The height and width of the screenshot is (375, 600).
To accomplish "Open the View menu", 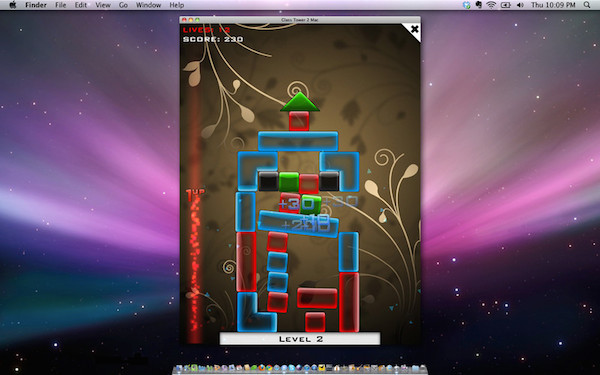I will pos(103,5).
